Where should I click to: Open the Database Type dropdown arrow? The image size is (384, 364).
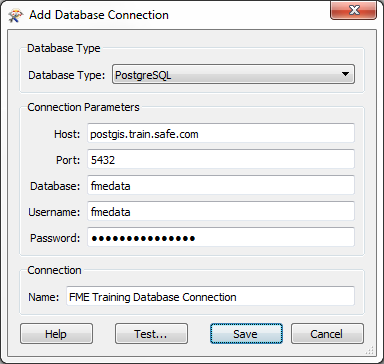point(345,74)
